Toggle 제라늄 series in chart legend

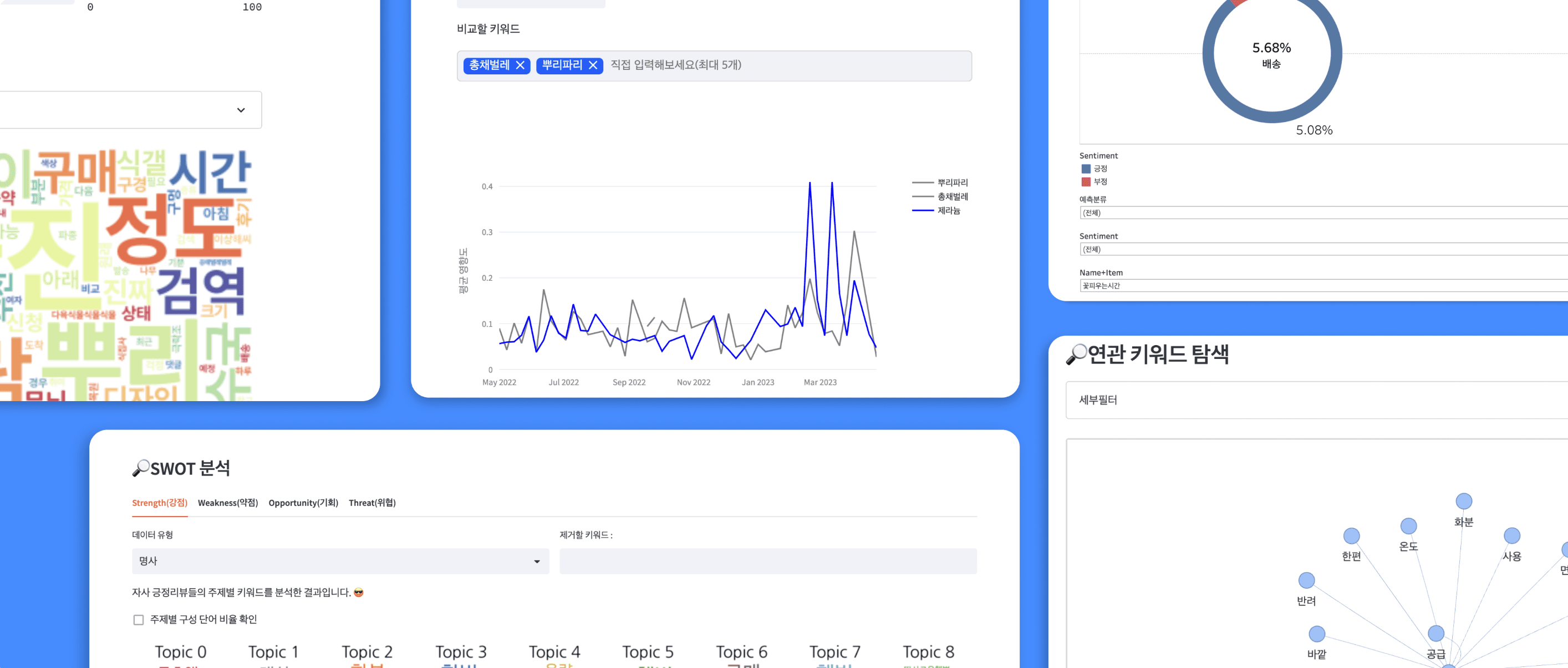point(936,211)
